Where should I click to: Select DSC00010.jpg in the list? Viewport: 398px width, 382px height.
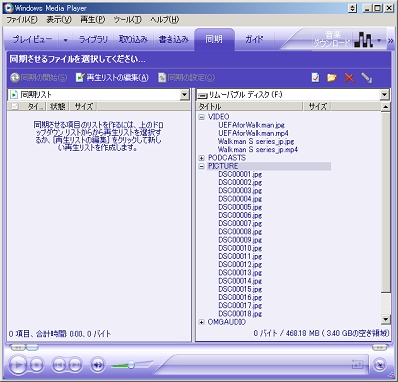[x=240, y=248]
